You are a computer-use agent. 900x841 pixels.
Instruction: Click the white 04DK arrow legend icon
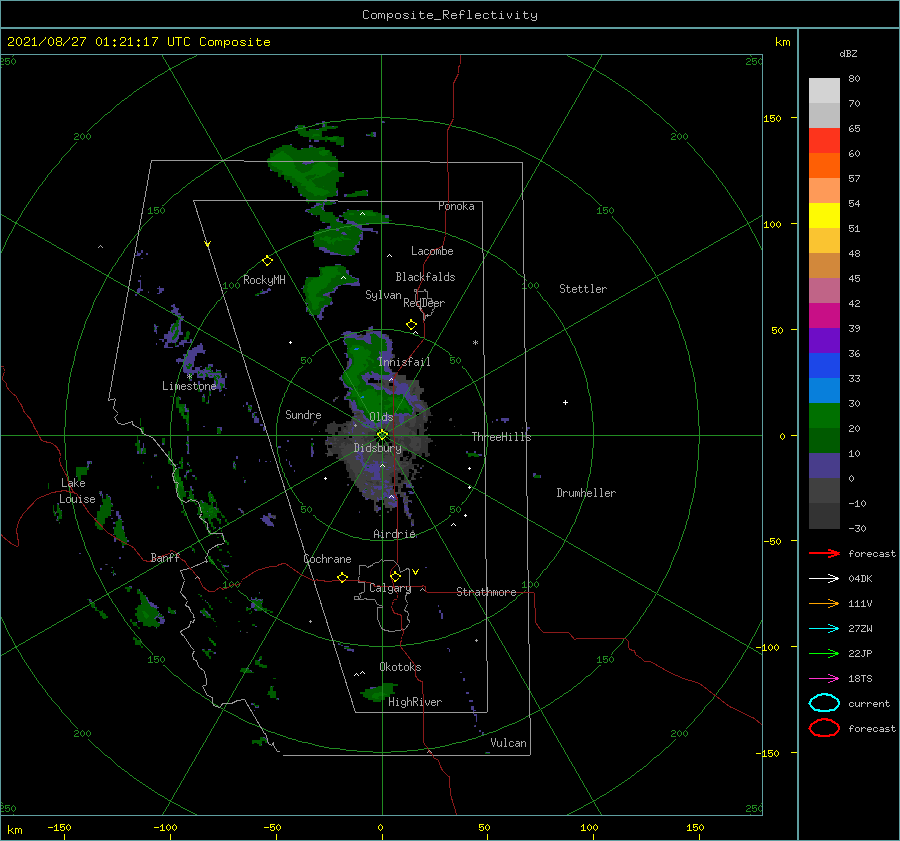pos(824,578)
